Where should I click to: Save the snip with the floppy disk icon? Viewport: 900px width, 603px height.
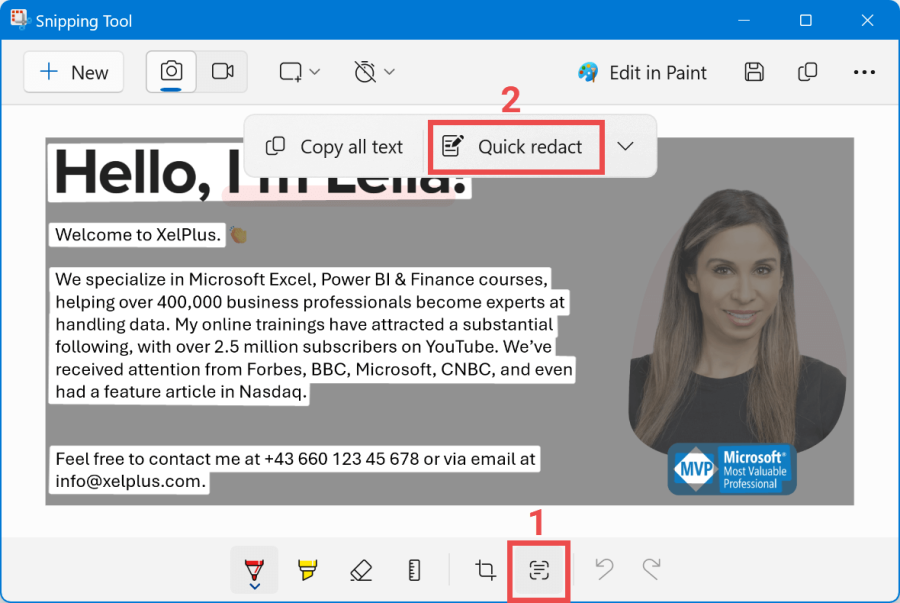click(x=754, y=72)
